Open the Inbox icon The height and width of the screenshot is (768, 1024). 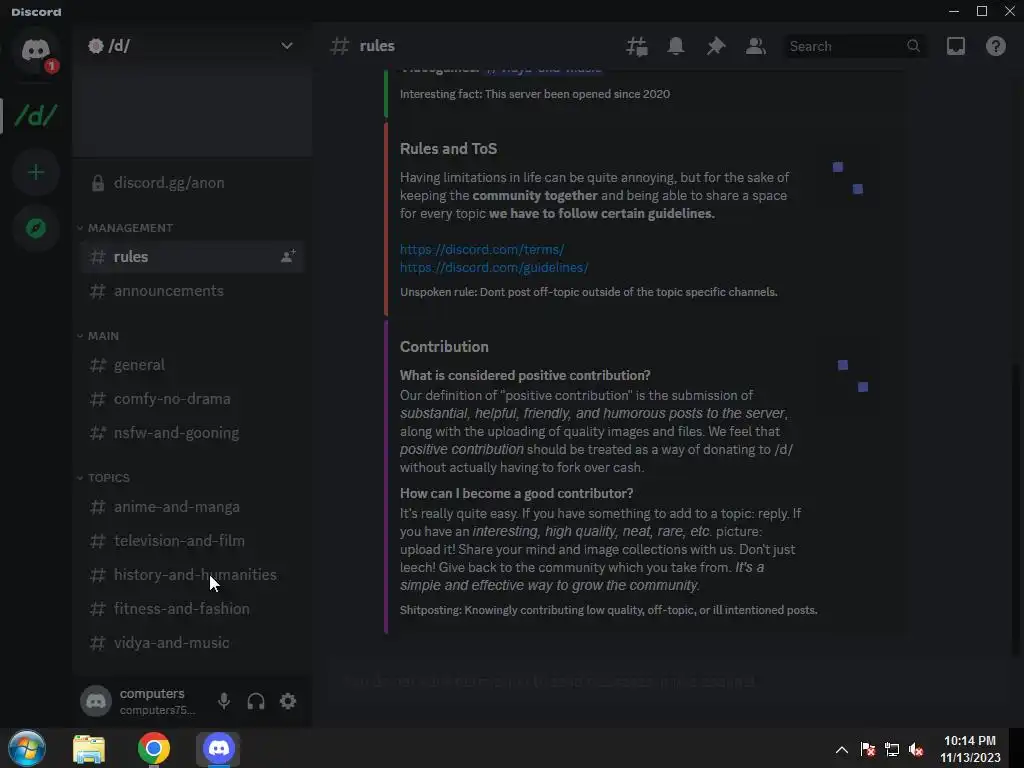coord(956,46)
